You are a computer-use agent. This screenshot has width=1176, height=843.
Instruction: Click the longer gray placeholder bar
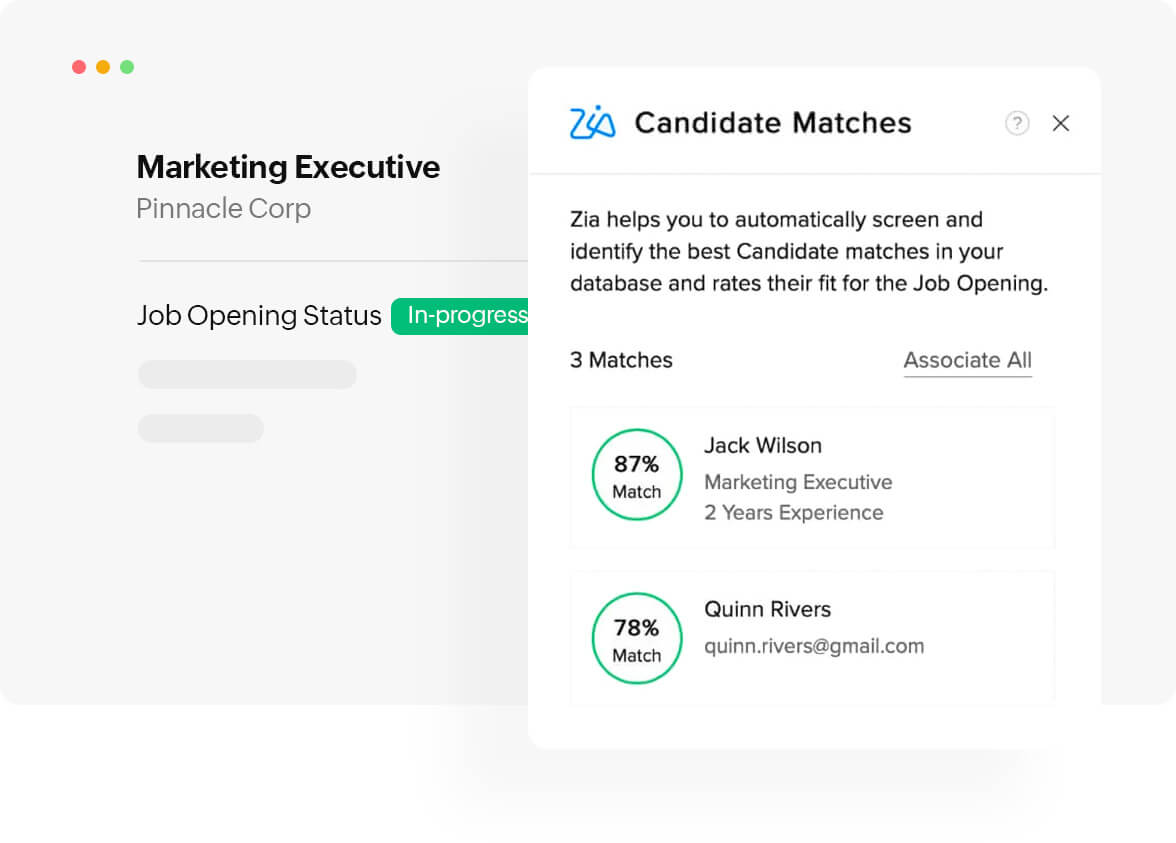tap(247, 374)
